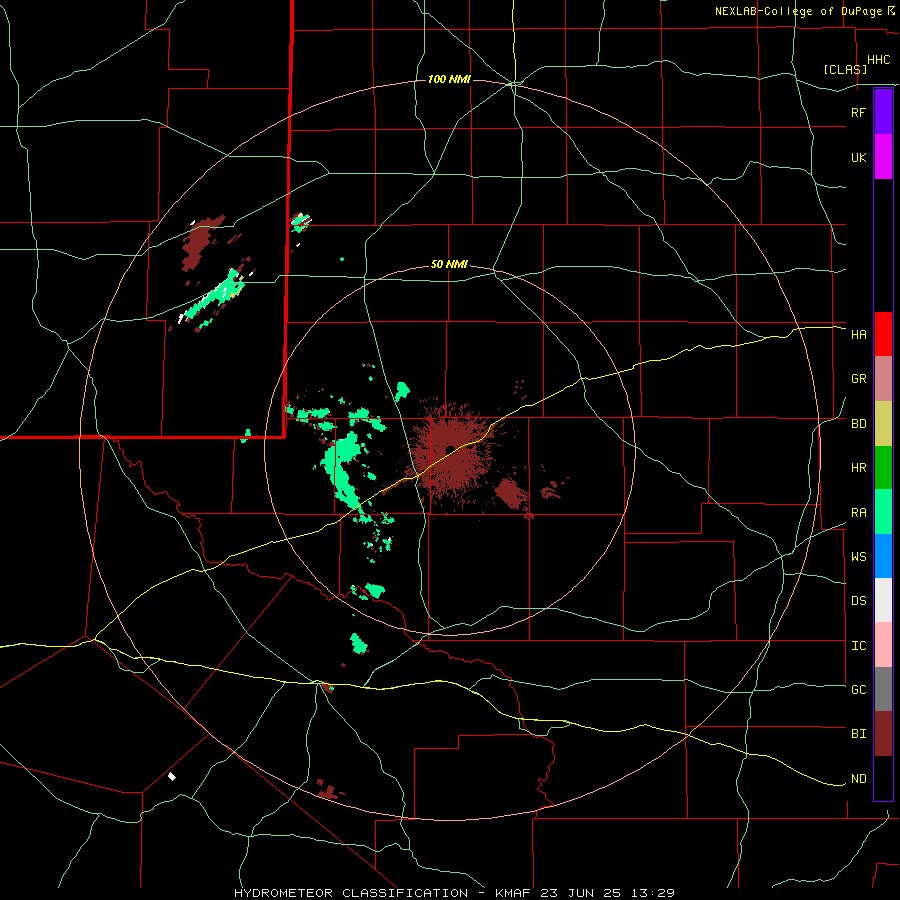
Task: Click the yellow BD big drops swatch
Action: (883, 424)
